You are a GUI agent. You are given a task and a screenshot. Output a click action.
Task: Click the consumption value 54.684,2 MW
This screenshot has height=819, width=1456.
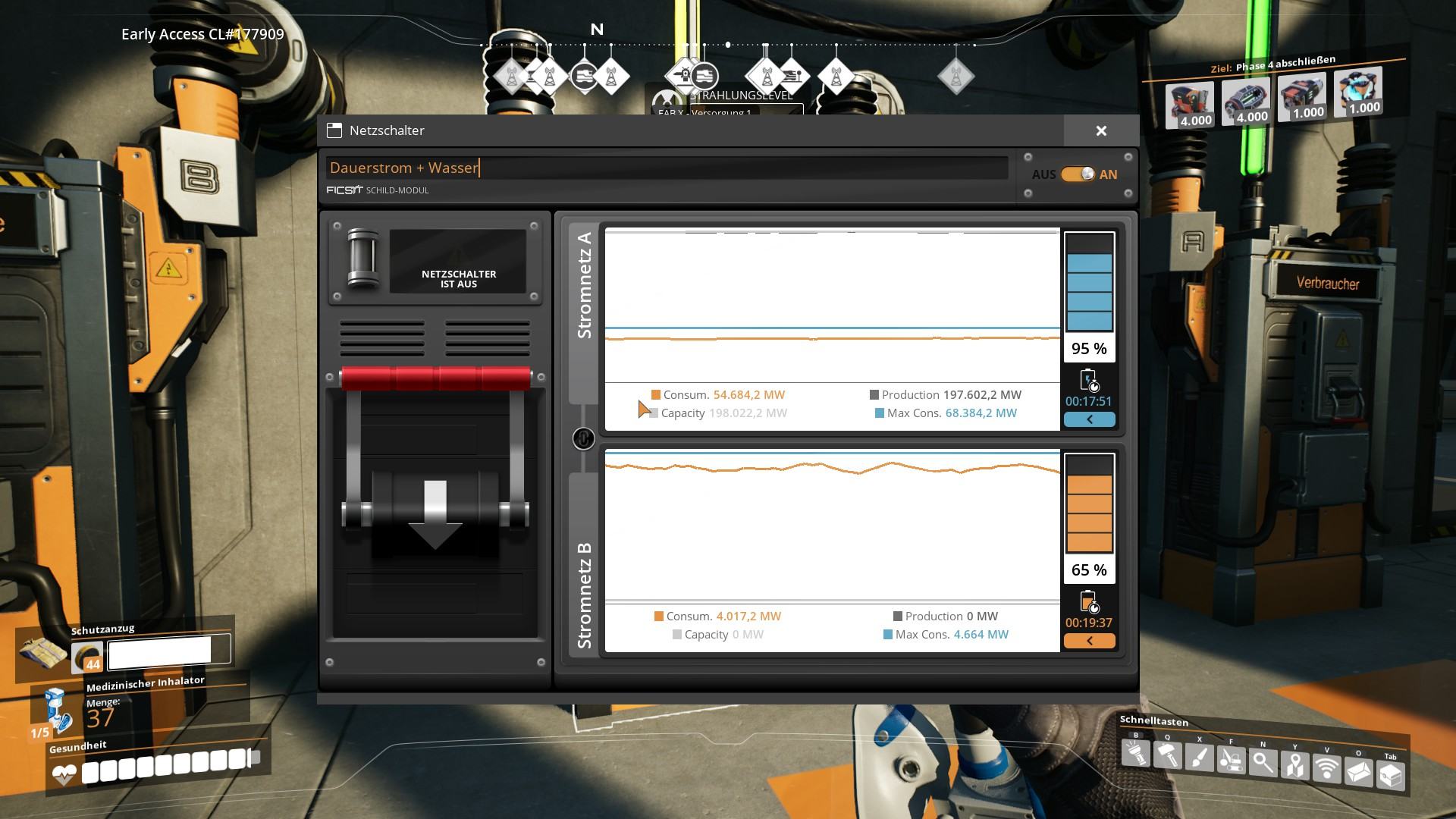(x=749, y=395)
